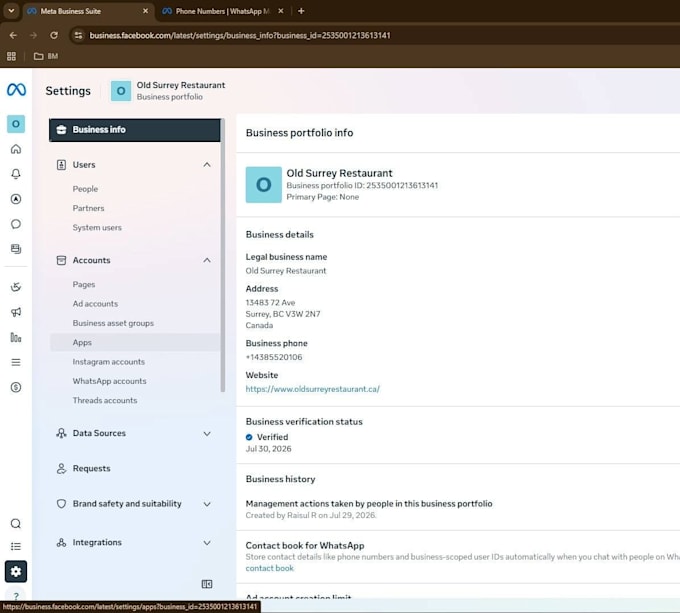Open the Billing dollar icon
Image resolution: width=680 pixels, height=613 pixels.
point(16,387)
